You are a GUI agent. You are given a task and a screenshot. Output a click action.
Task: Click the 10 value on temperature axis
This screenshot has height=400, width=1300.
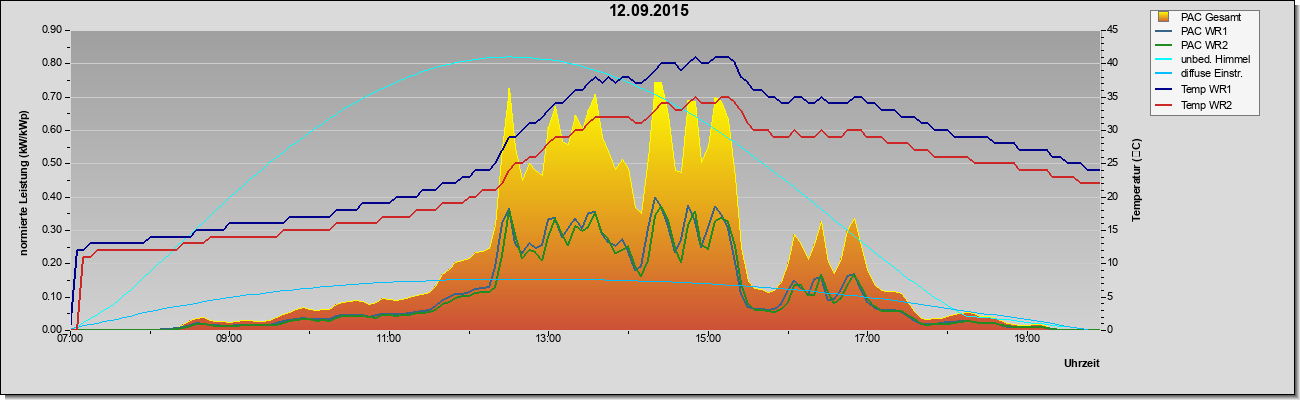coord(1112,263)
